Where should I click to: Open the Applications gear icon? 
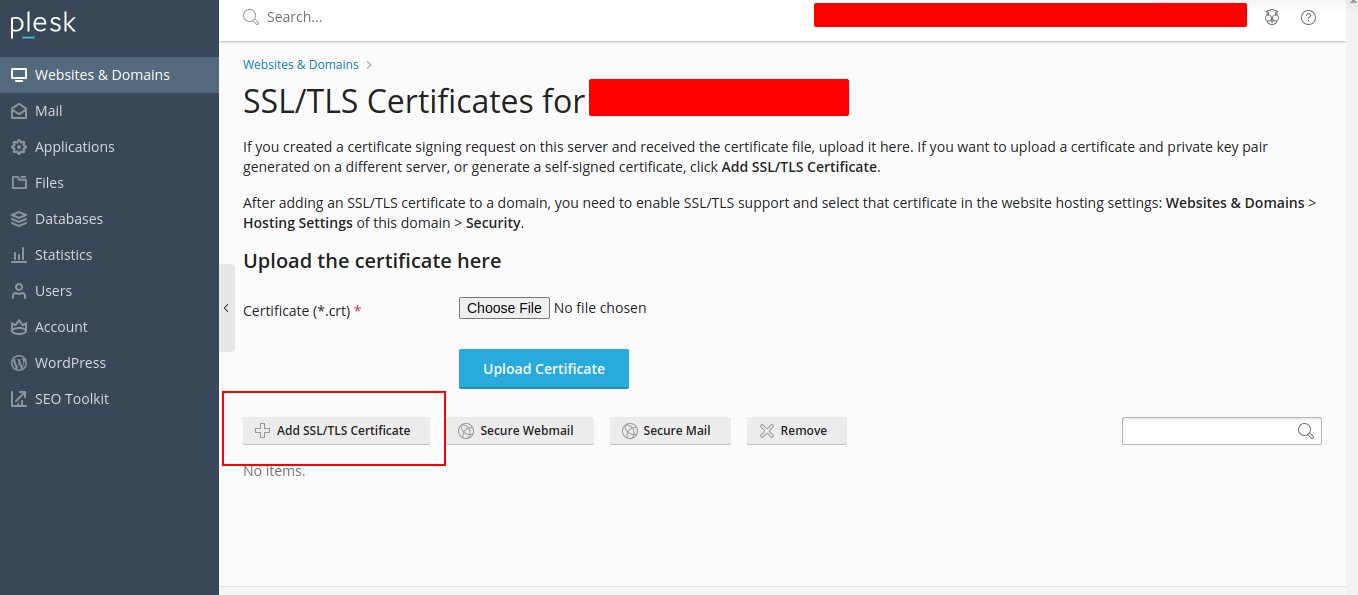[x=18, y=147]
